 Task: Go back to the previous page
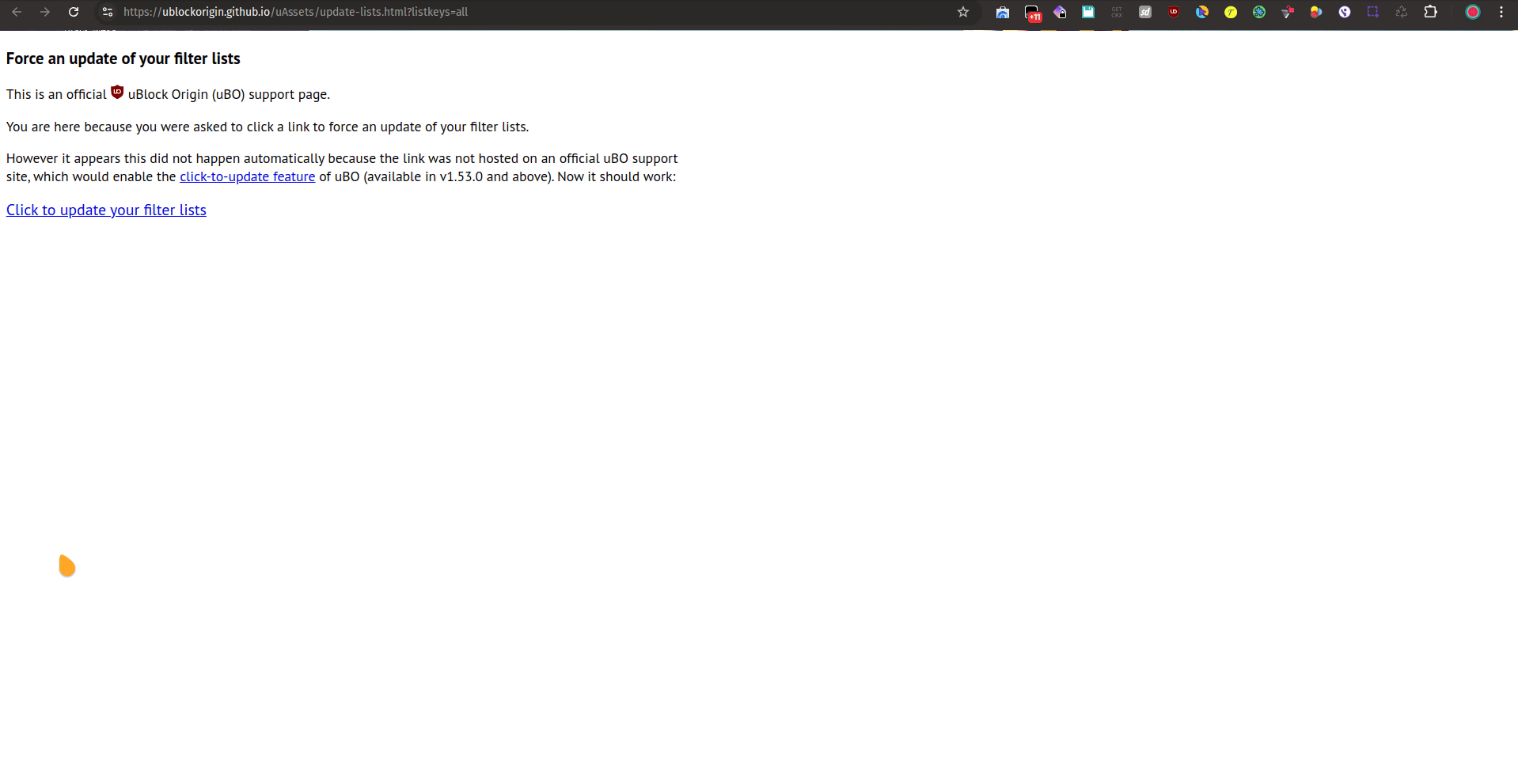(x=17, y=12)
